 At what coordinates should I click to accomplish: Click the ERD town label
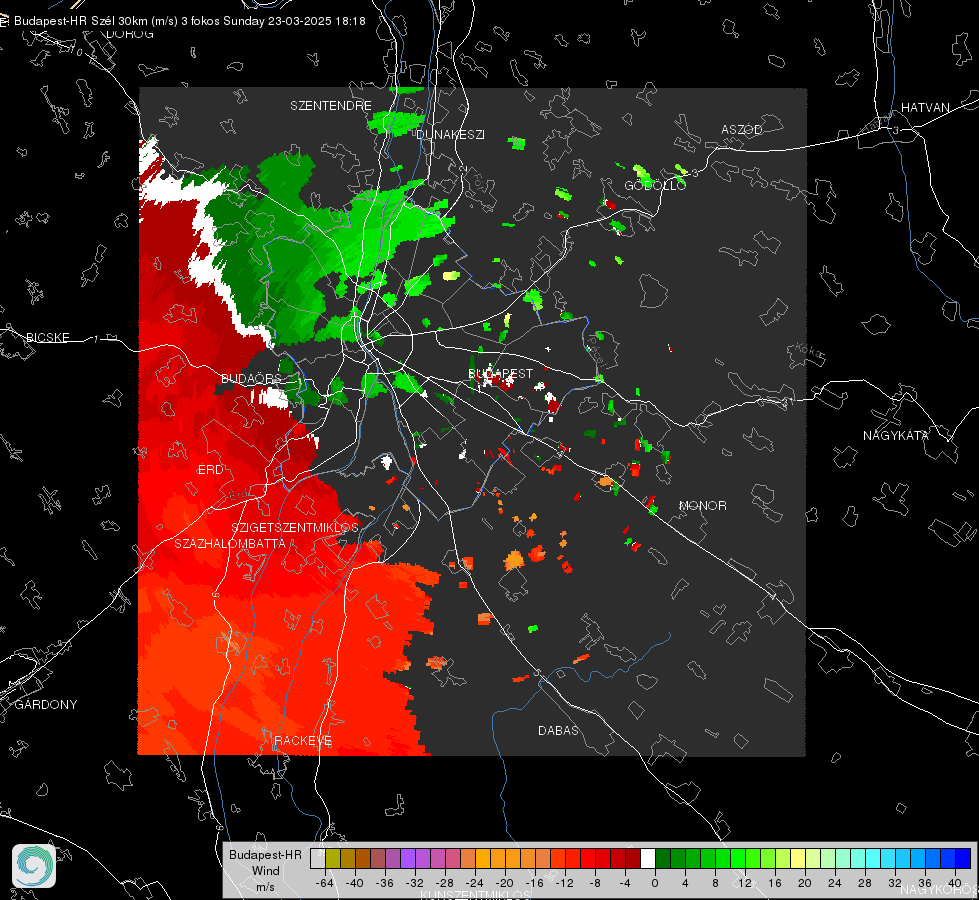click(210, 470)
